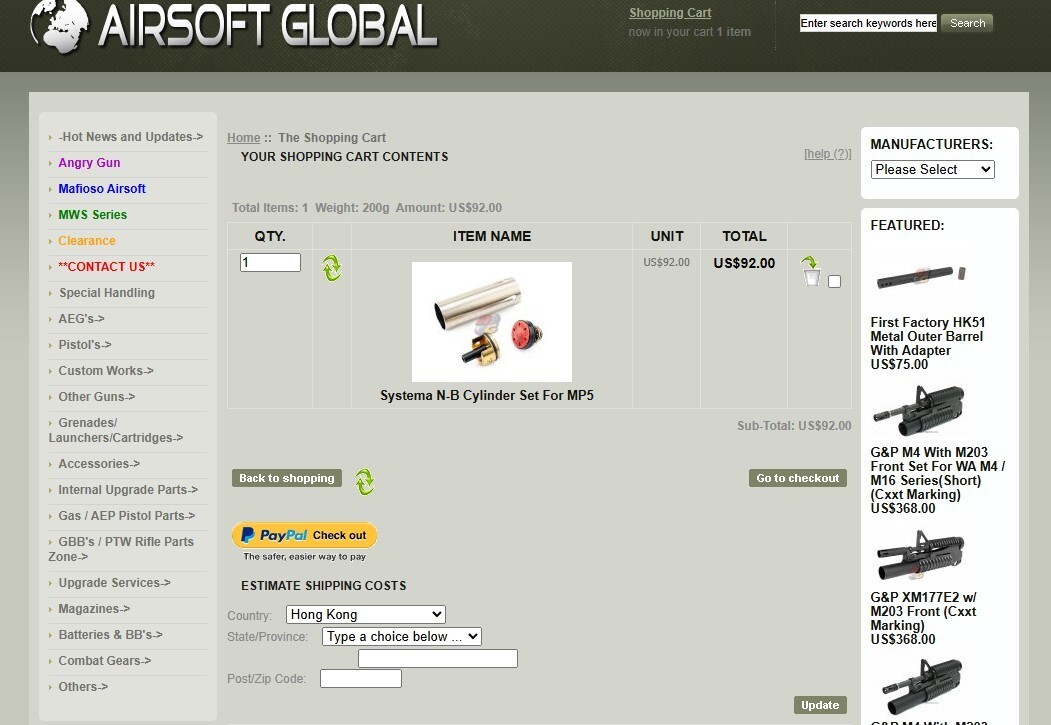1051x725 pixels.
Task: Click the Back to shopping button
Action: pos(287,478)
